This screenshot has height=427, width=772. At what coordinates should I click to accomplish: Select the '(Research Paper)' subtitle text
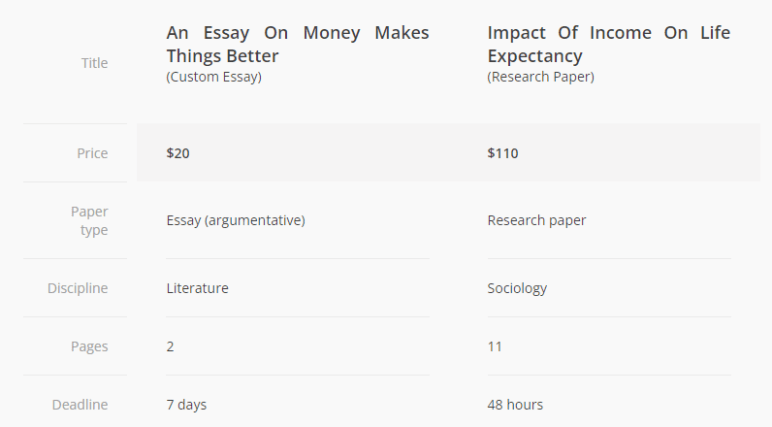point(541,77)
